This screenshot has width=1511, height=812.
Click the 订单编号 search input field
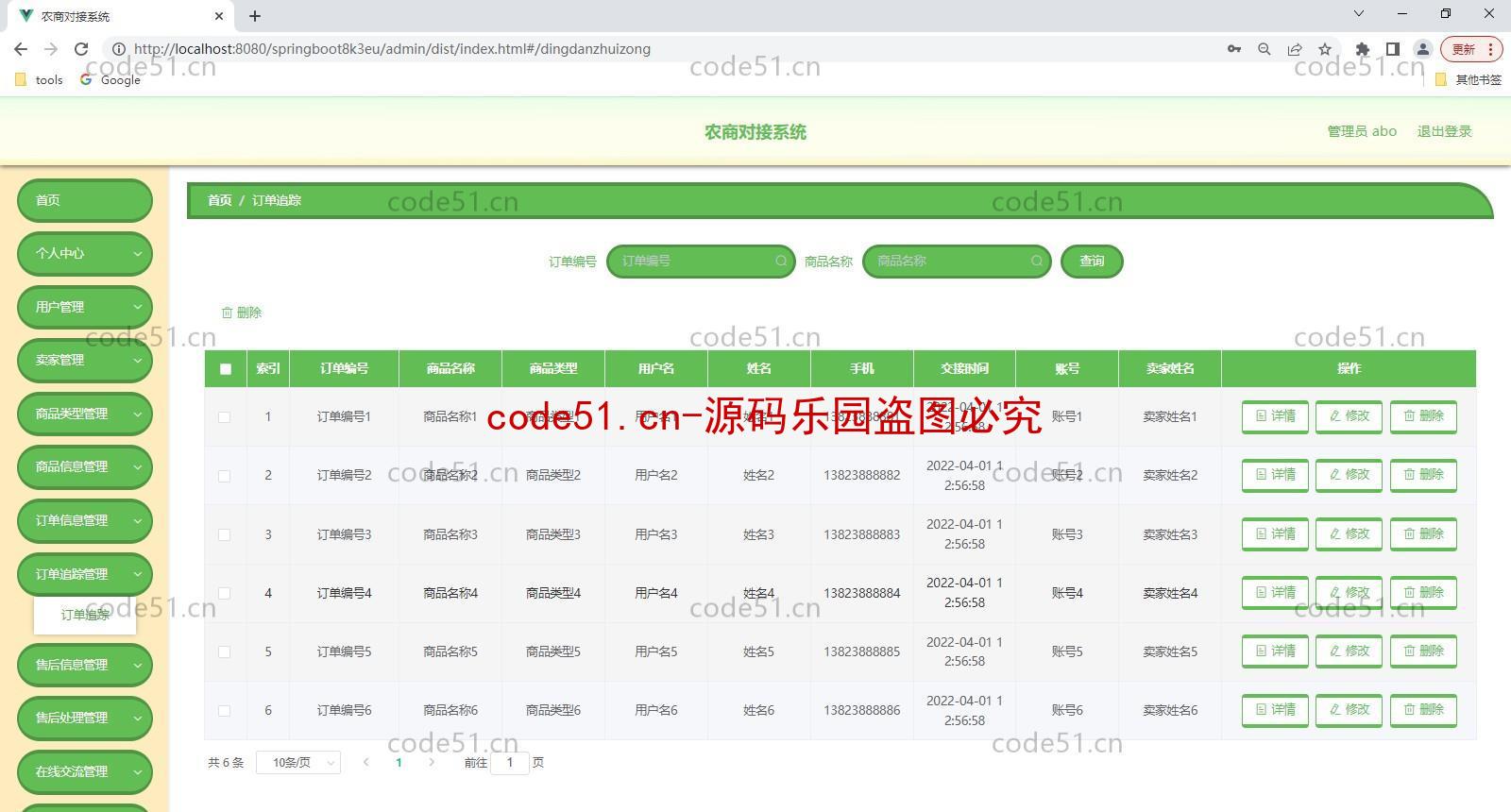point(701,262)
